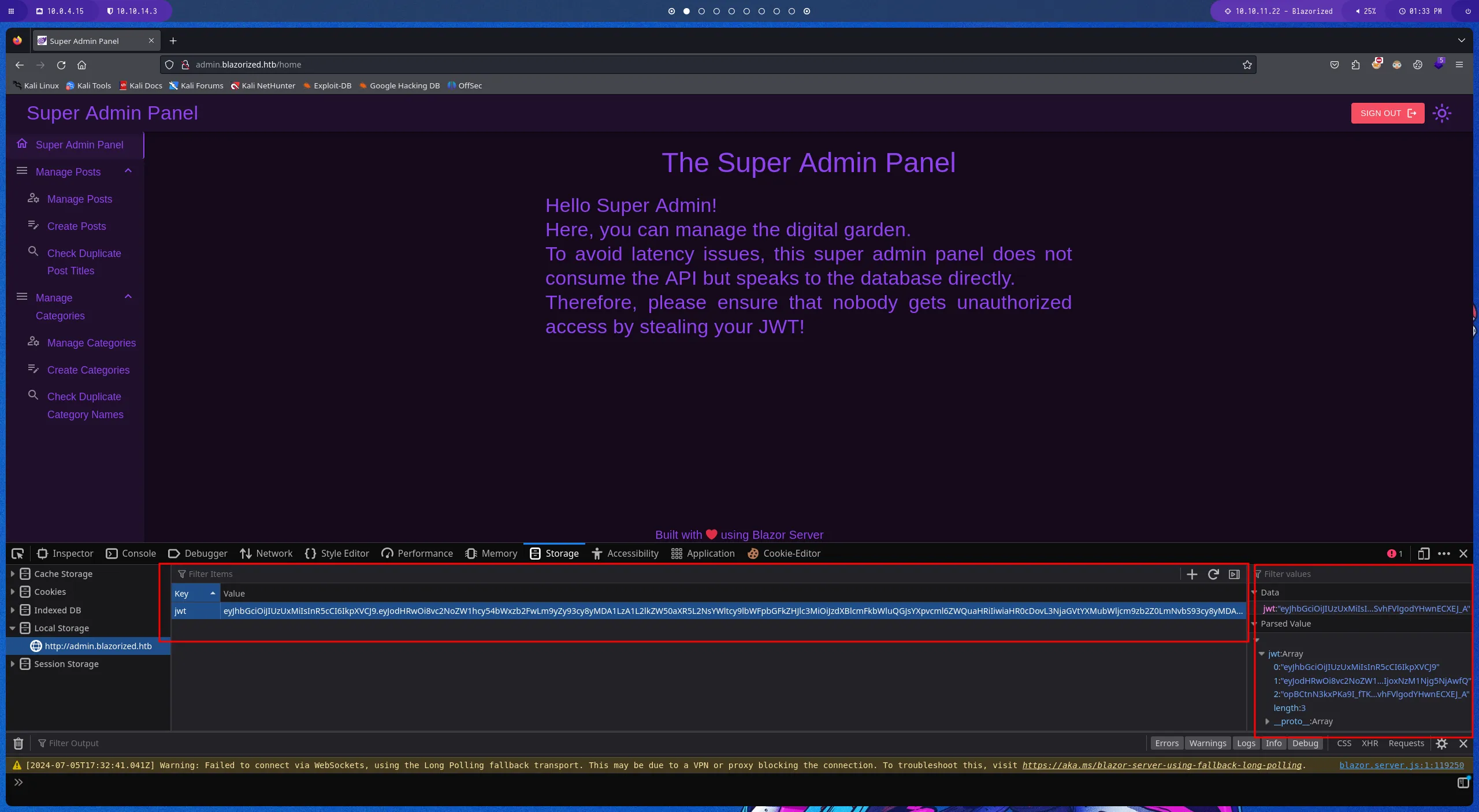Clear console output with trash icon

(18, 743)
